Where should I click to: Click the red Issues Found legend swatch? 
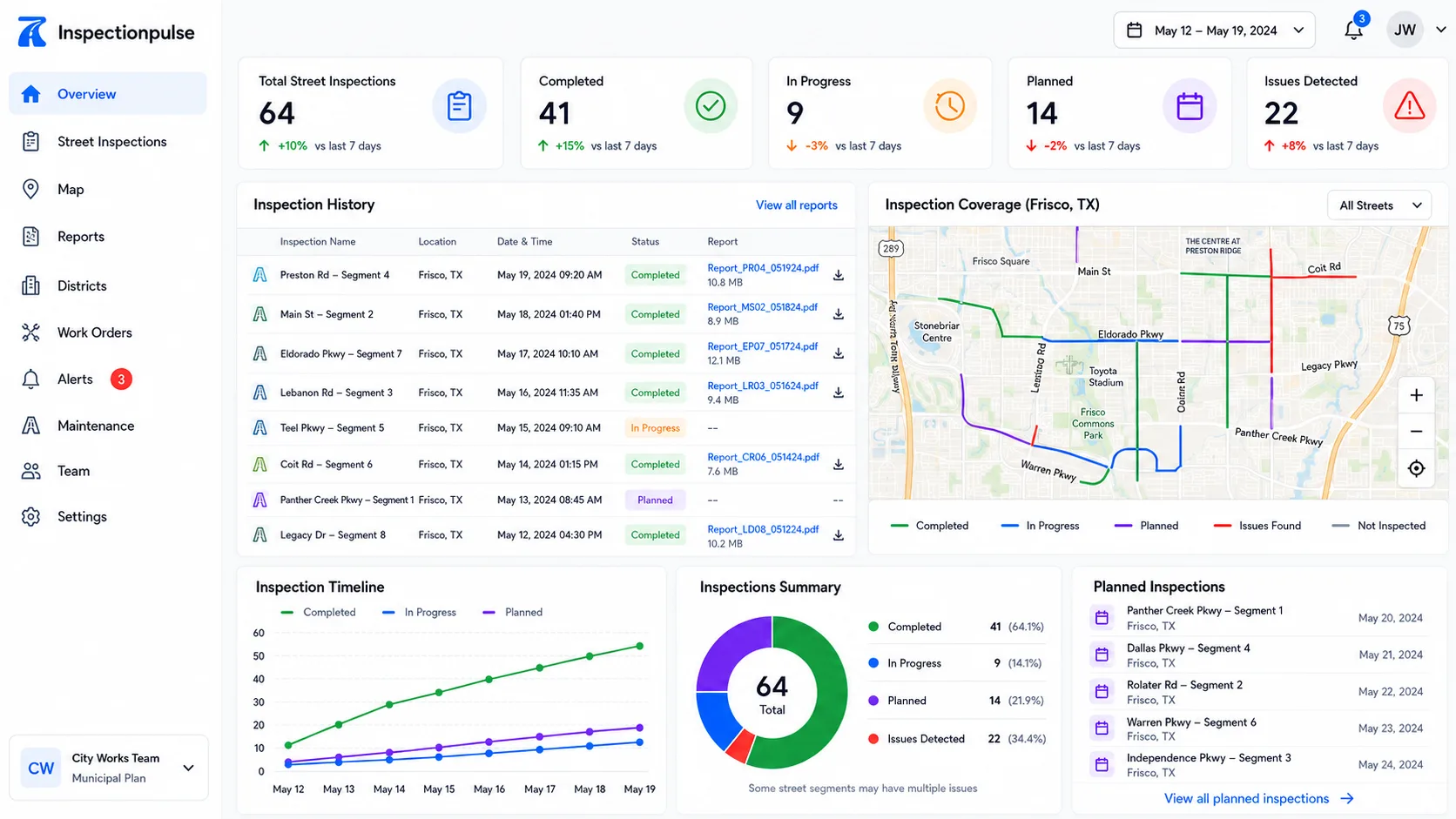point(1223,526)
